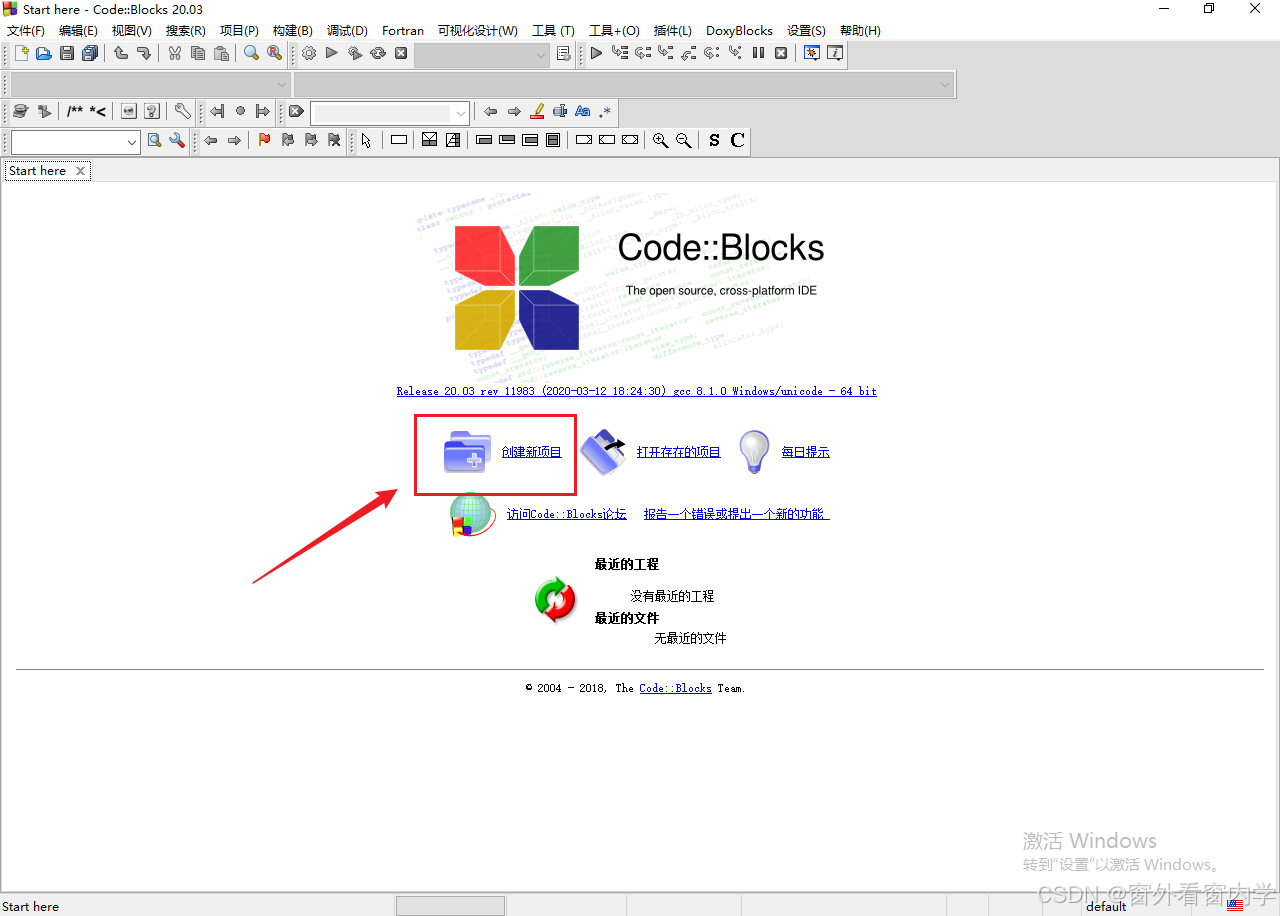Open the 设置(S) menu

(806, 31)
